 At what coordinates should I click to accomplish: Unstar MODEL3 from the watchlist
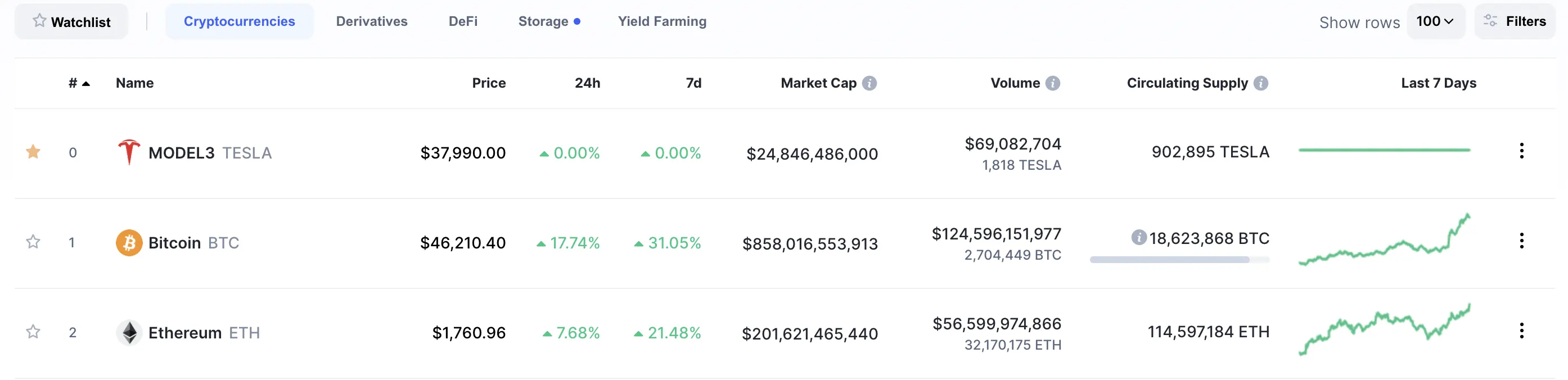click(33, 152)
